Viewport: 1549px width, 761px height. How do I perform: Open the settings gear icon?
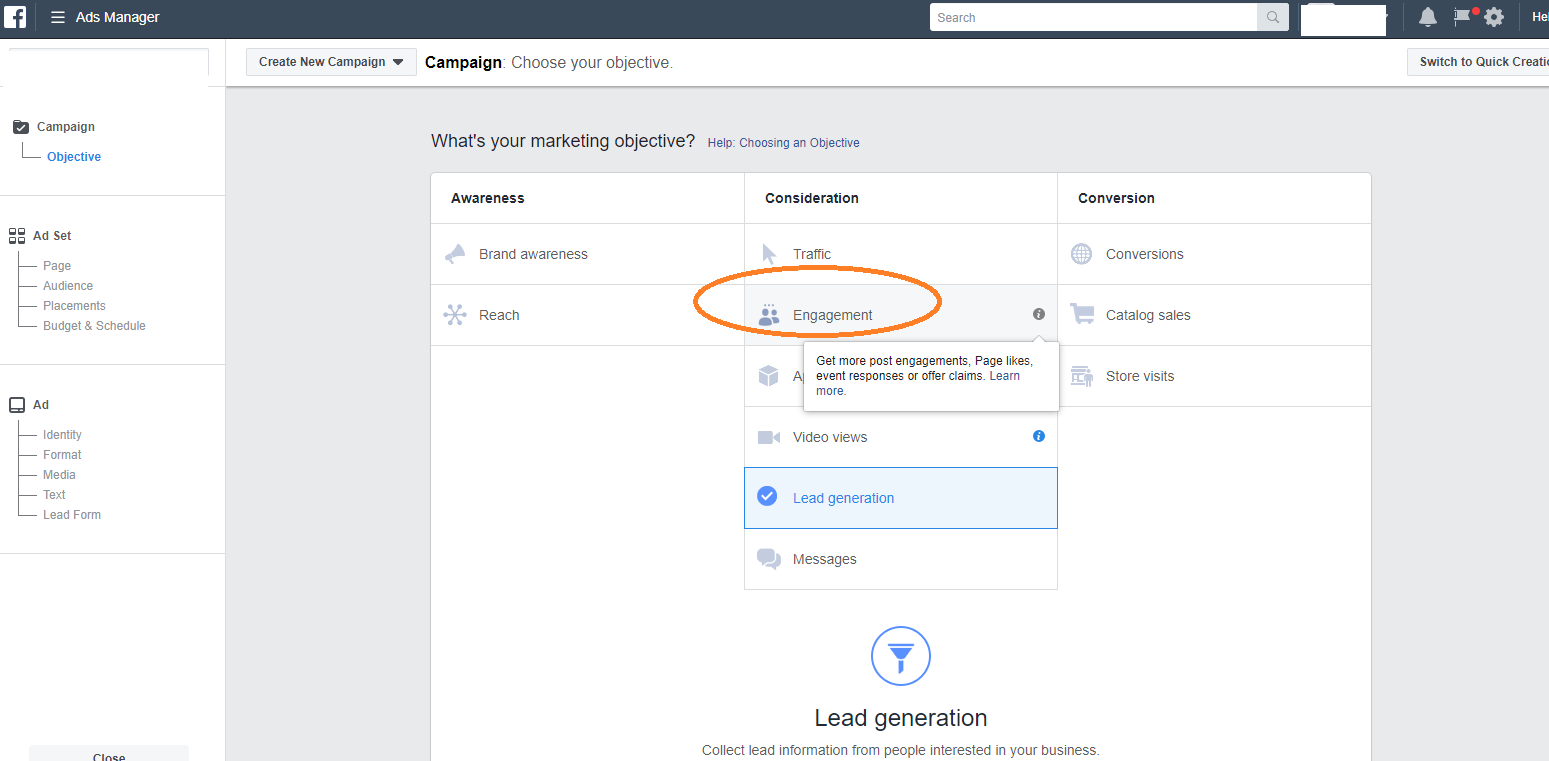pyautogui.click(x=1494, y=17)
